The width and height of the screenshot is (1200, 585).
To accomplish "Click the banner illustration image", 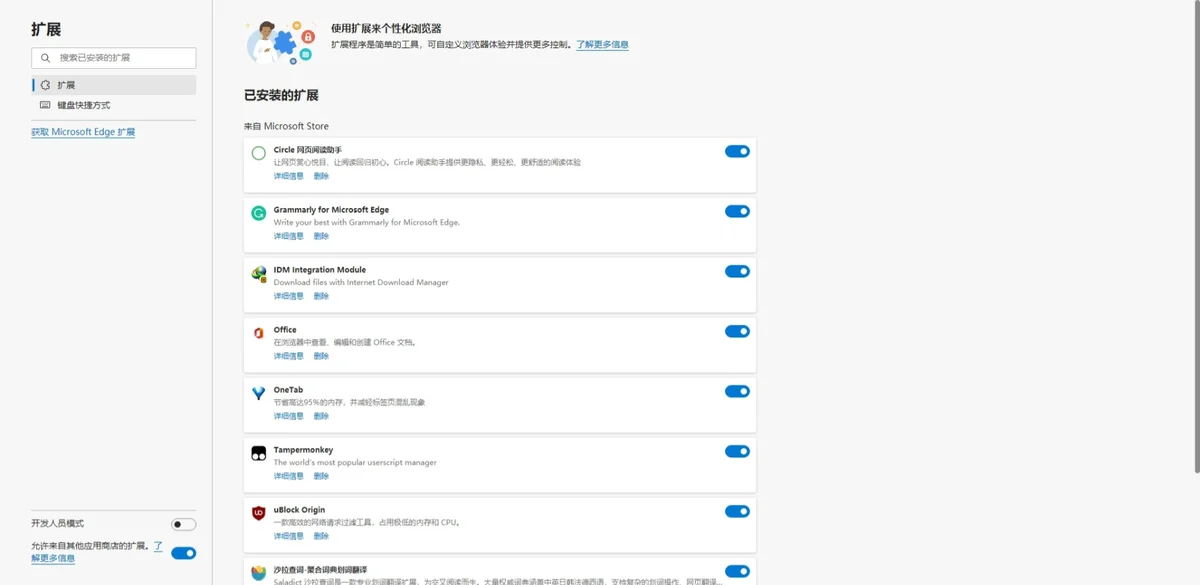I will coord(282,43).
